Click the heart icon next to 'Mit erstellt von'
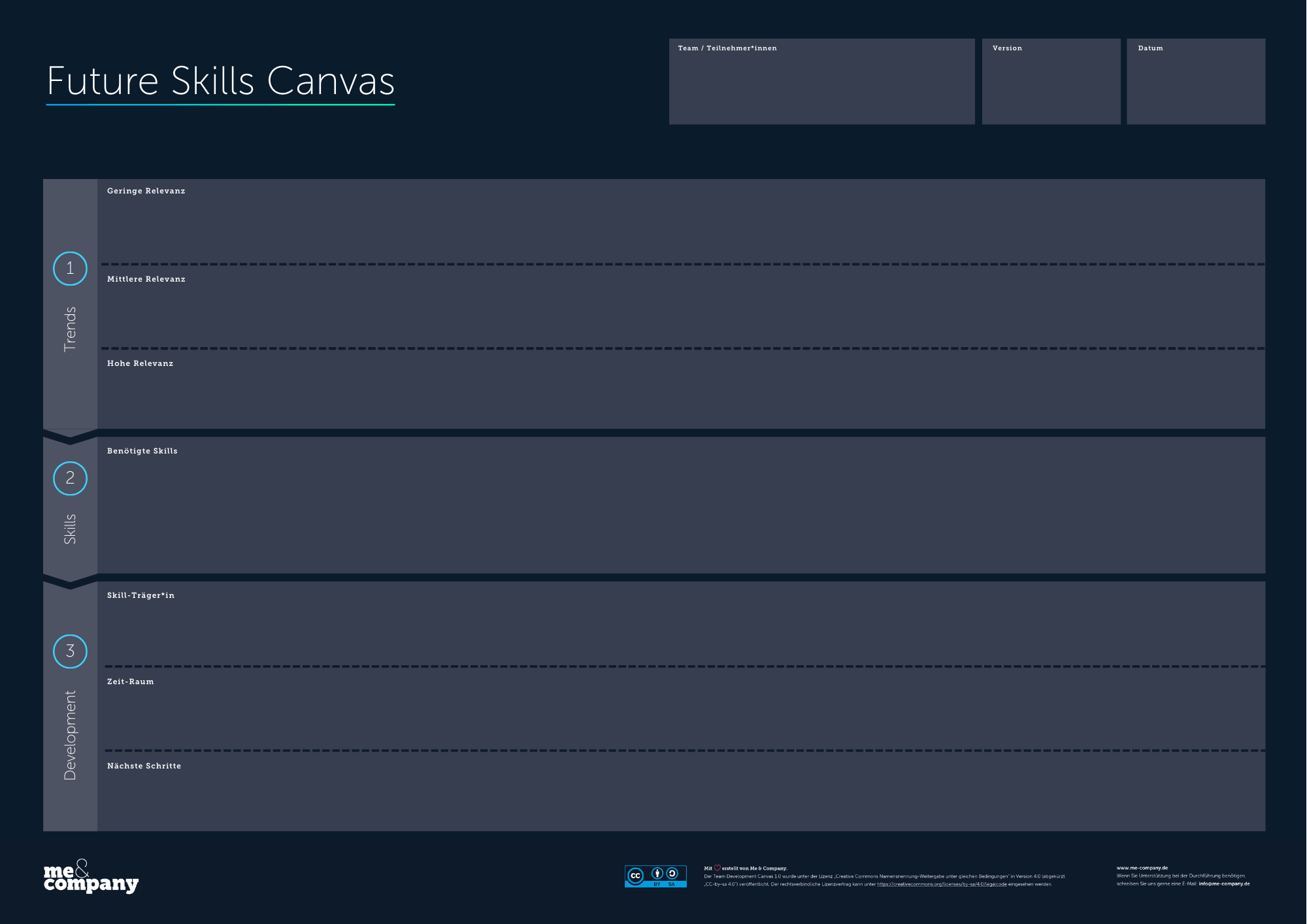The height and width of the screenshot is (924, 1307). [717, 867]
